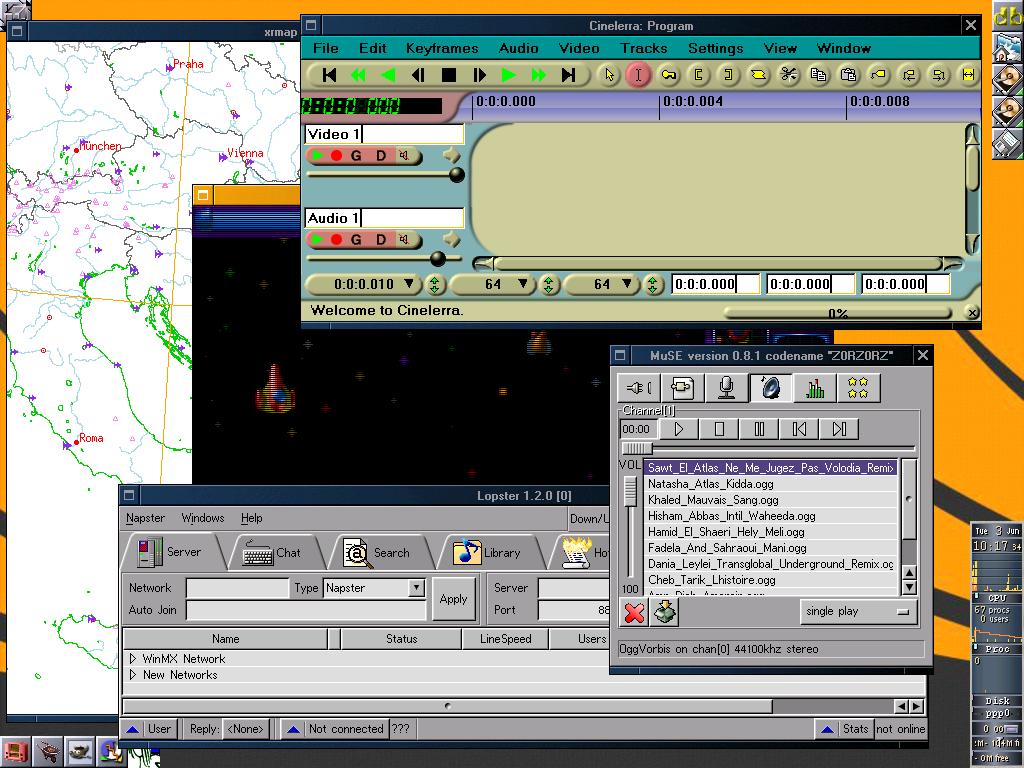Click the Cut scissors icon in Cinelerra
The height and width of the screenshot is (768, 1024).
788,75
